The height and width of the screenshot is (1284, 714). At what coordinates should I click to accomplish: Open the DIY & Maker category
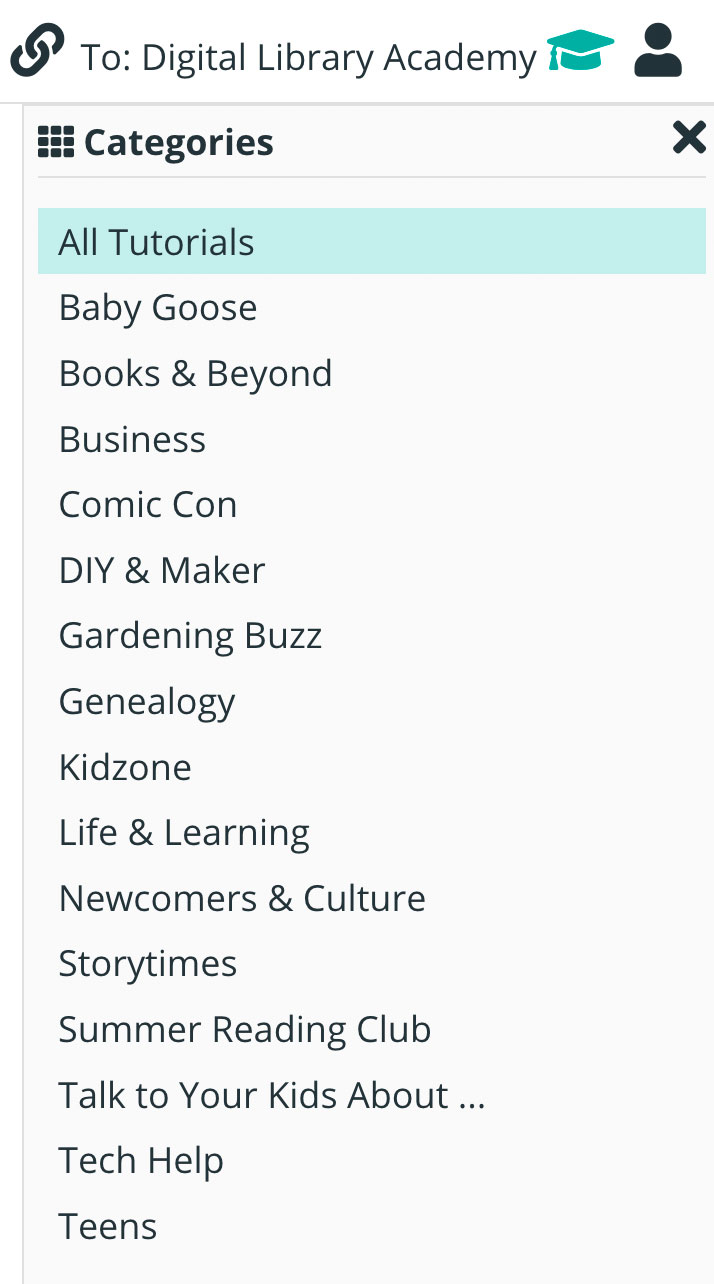162,570
